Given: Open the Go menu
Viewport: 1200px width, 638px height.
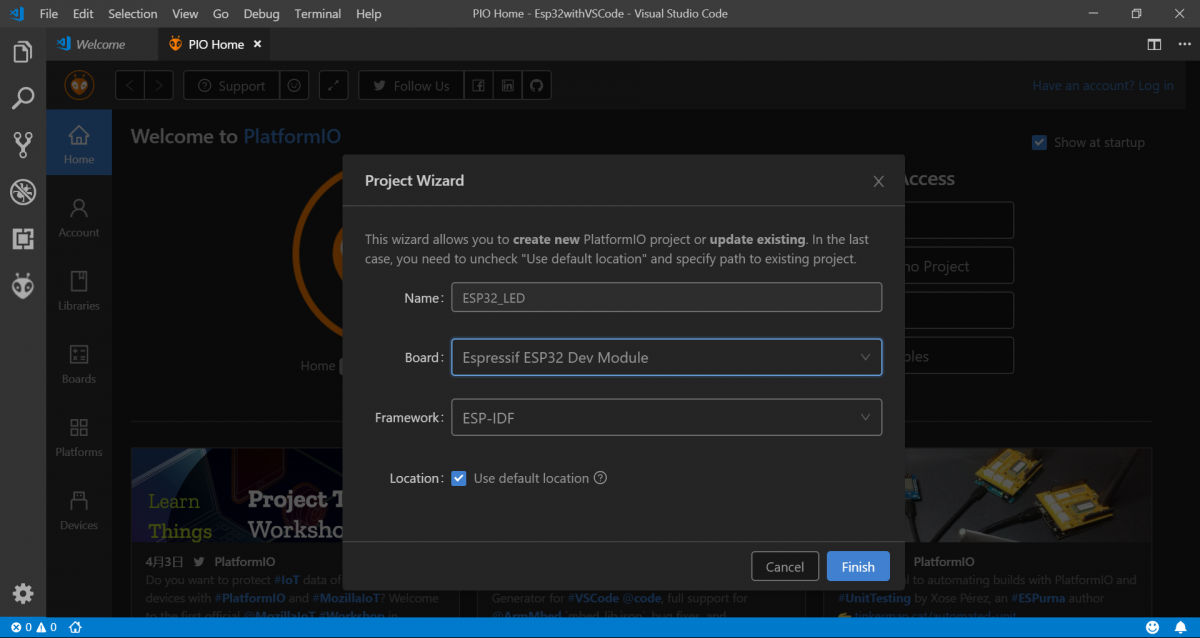Looking at the screenshot, I should tap(221, 14).
